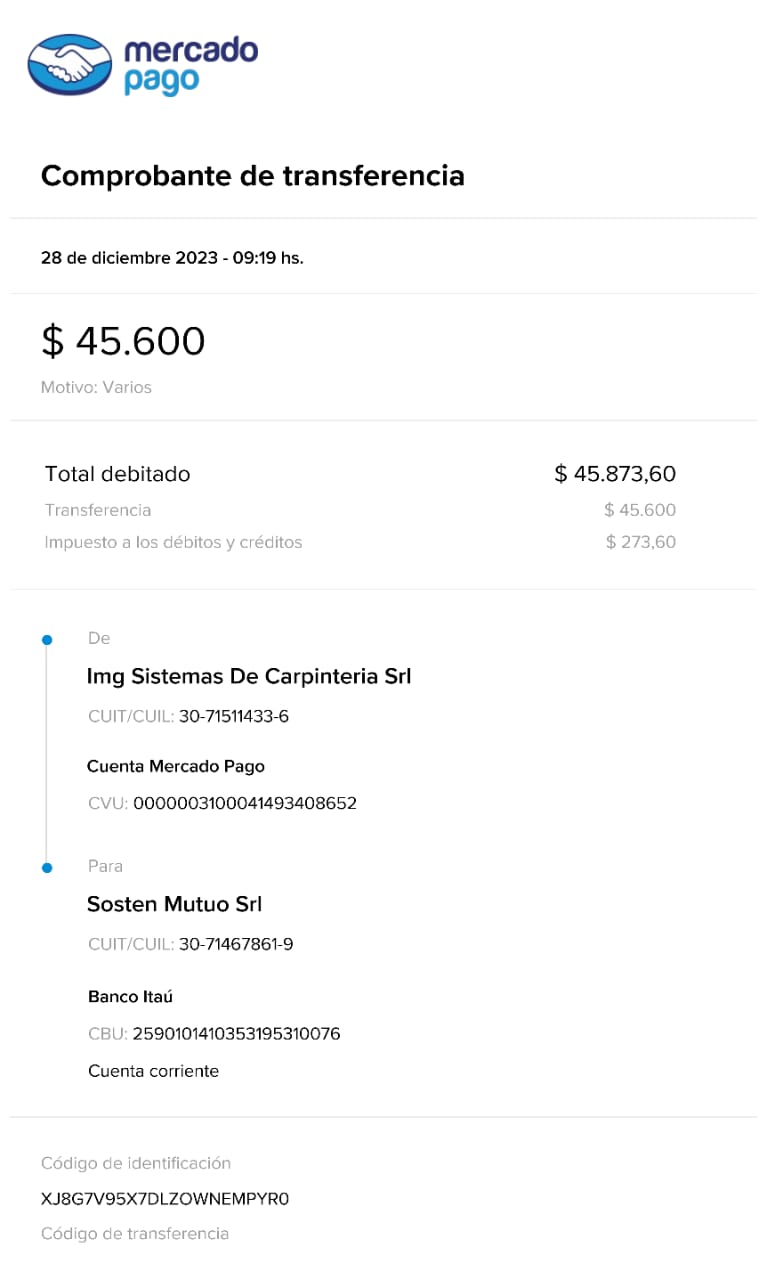Select the CVU number 0000003100041493408652
The image size is (767, 1280).
[245, 803]
